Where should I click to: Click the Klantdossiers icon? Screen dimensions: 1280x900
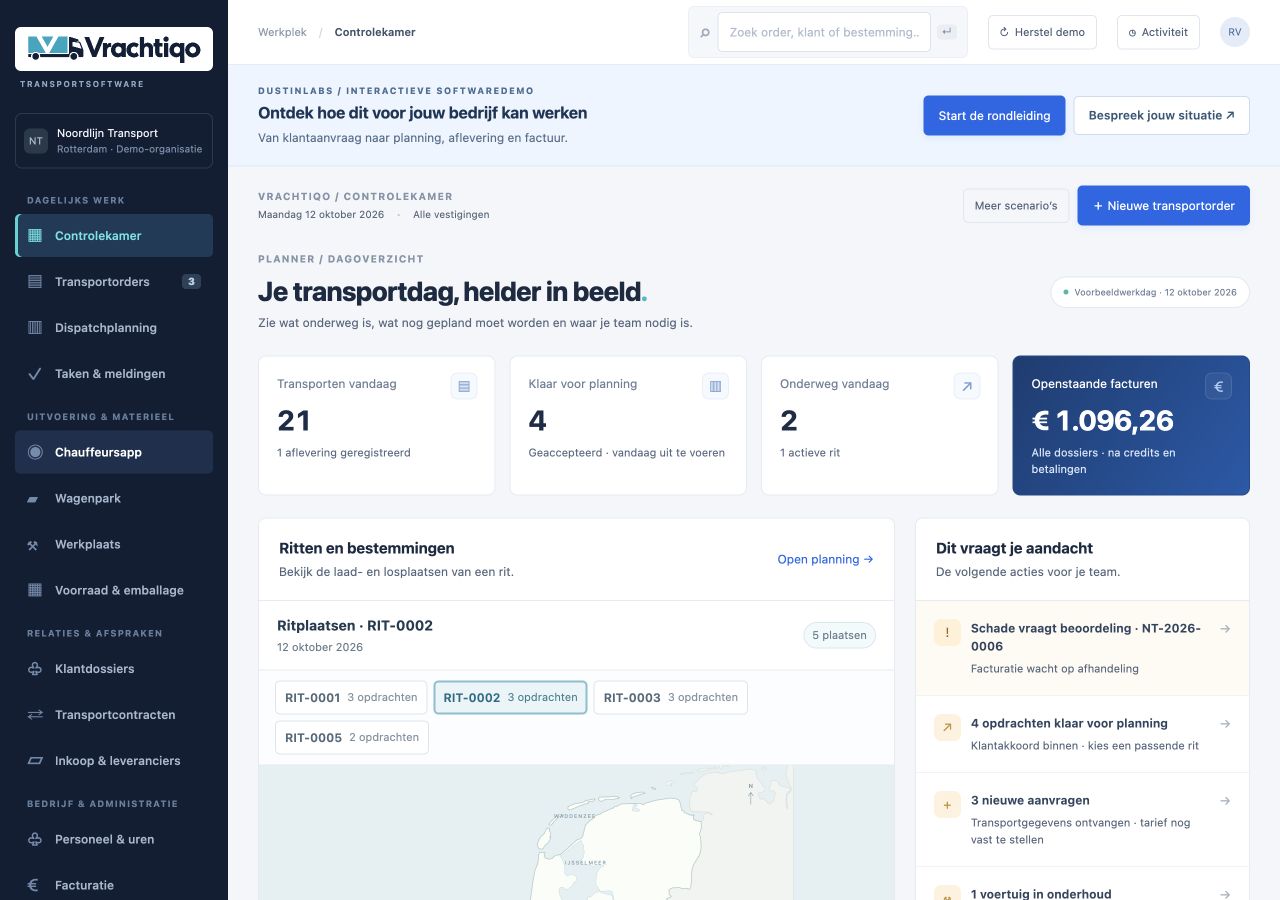pos(35,669)
